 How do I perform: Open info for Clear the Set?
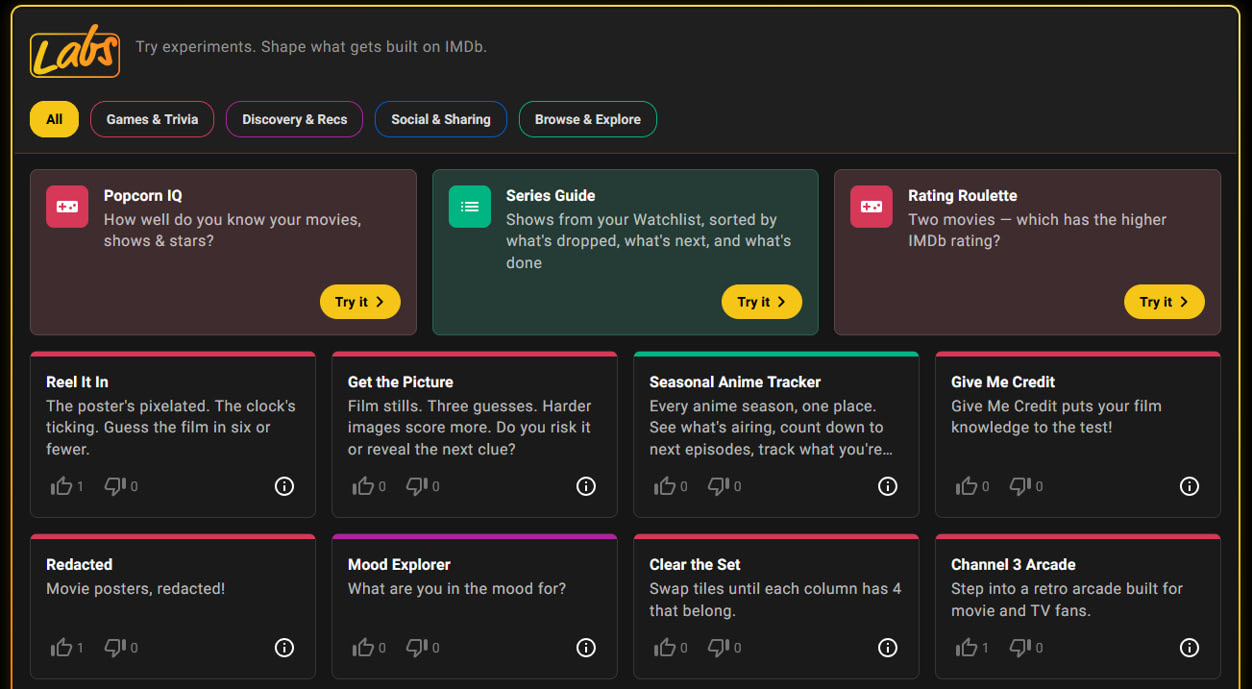pos(888,648)
